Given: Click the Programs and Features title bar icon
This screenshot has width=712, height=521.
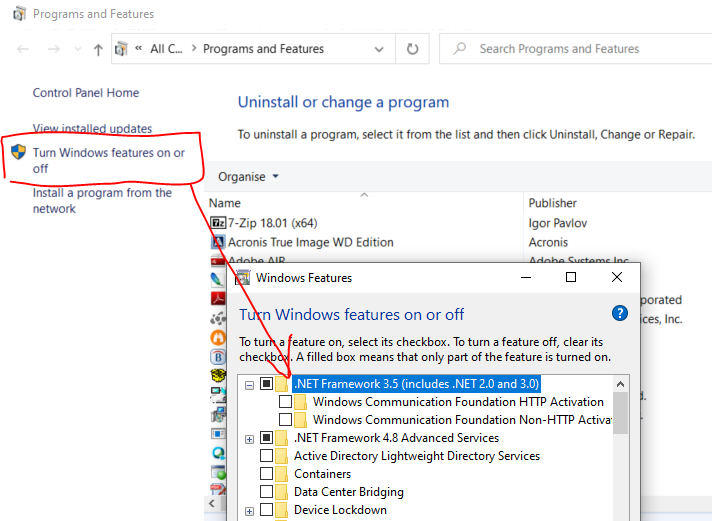Looking at the screenshot, I should click(19, 14).
